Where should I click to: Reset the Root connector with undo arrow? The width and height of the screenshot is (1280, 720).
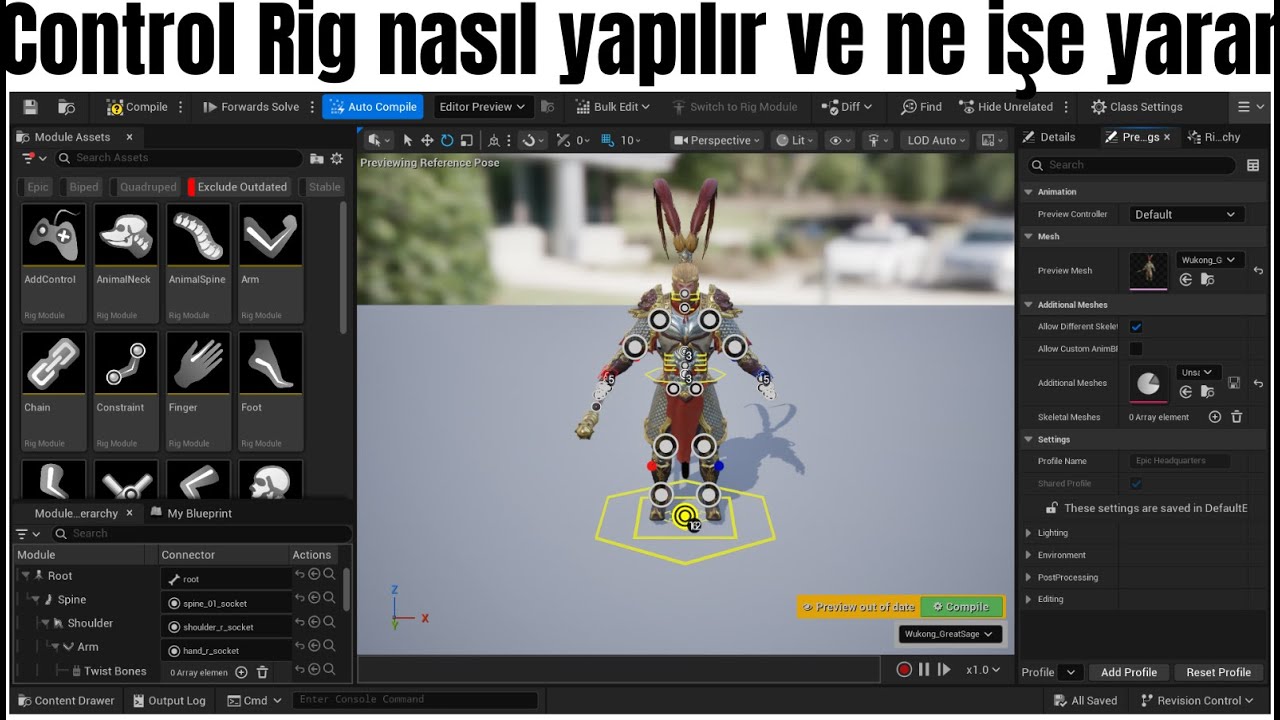[299, 575]
